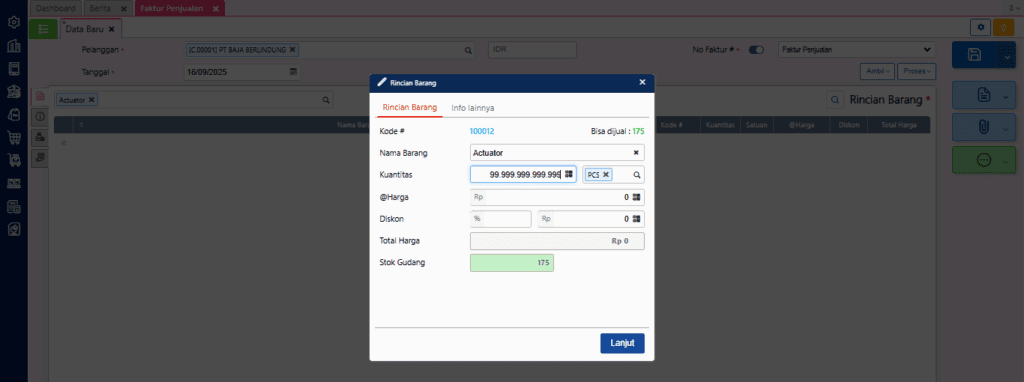Switch to the Info lainnya tab
The width and height of the screenshot is (1024, 382).
[x=473, y=108]
